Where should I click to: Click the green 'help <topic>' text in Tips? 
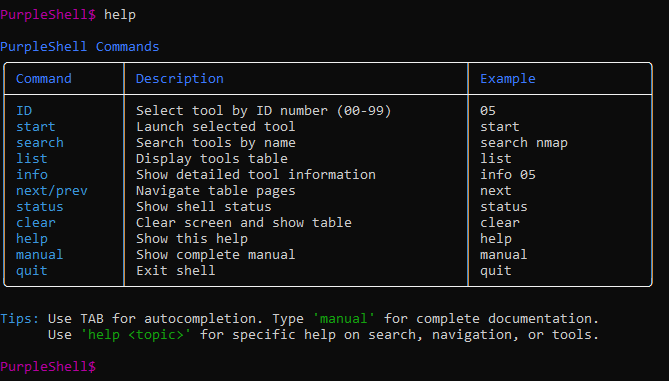coord(136,334)
